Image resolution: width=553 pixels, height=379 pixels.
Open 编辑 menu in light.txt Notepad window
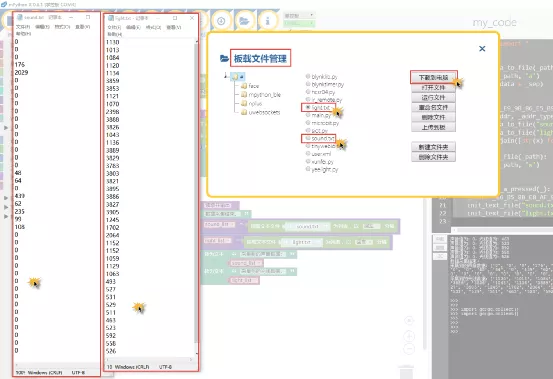point(133,27)
